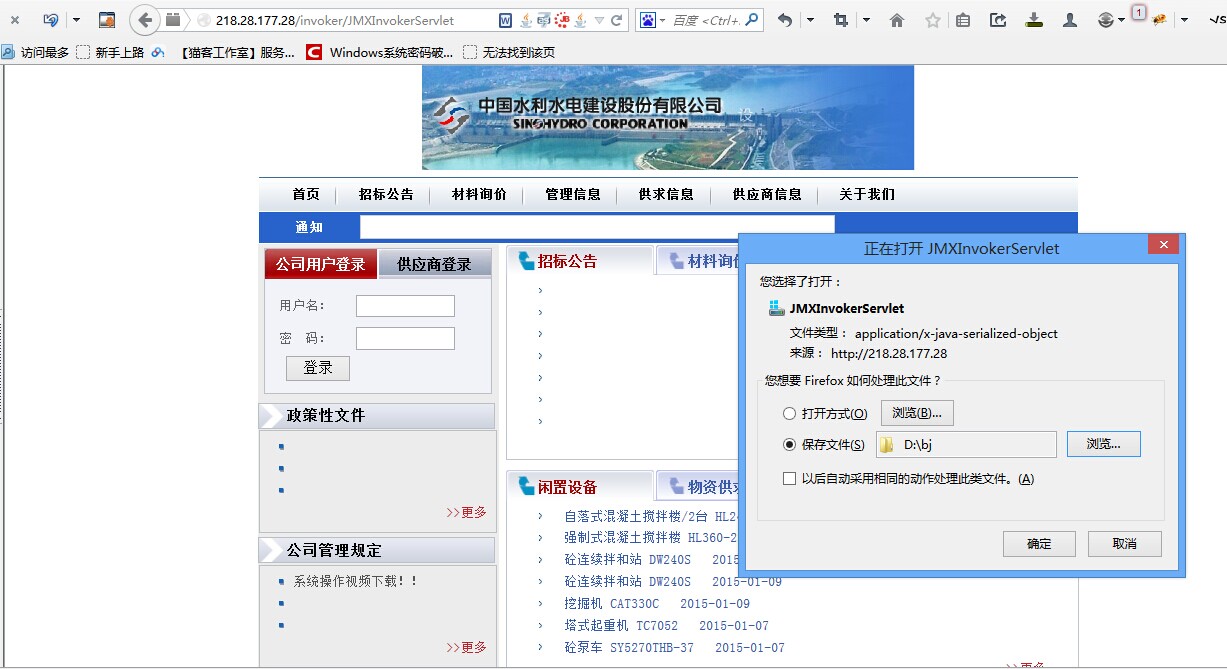This screenshot has width=1227, height=669.
Task: Select the 打开方式 radio button
Action: click(790, 413)
